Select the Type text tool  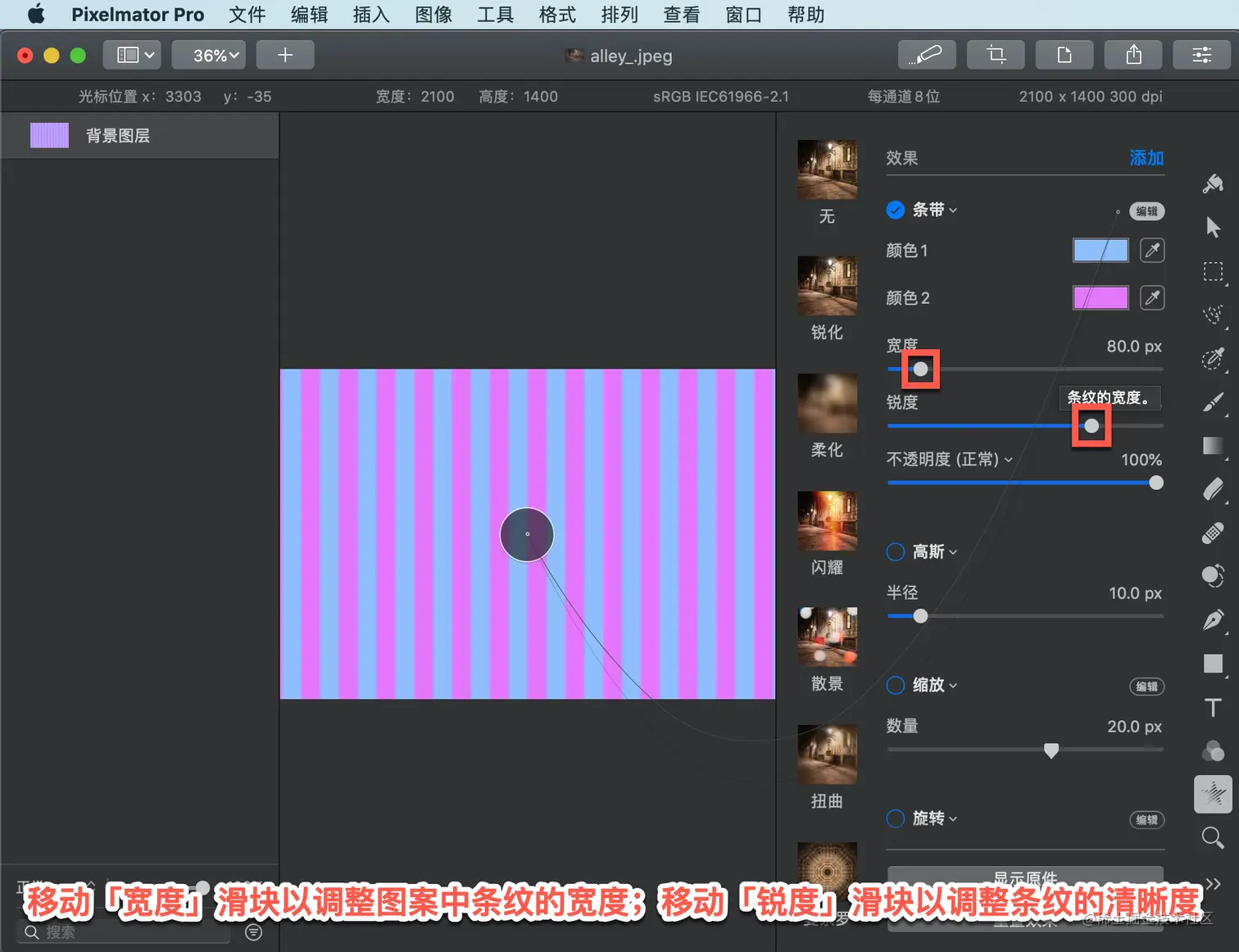click(1213, 708)
